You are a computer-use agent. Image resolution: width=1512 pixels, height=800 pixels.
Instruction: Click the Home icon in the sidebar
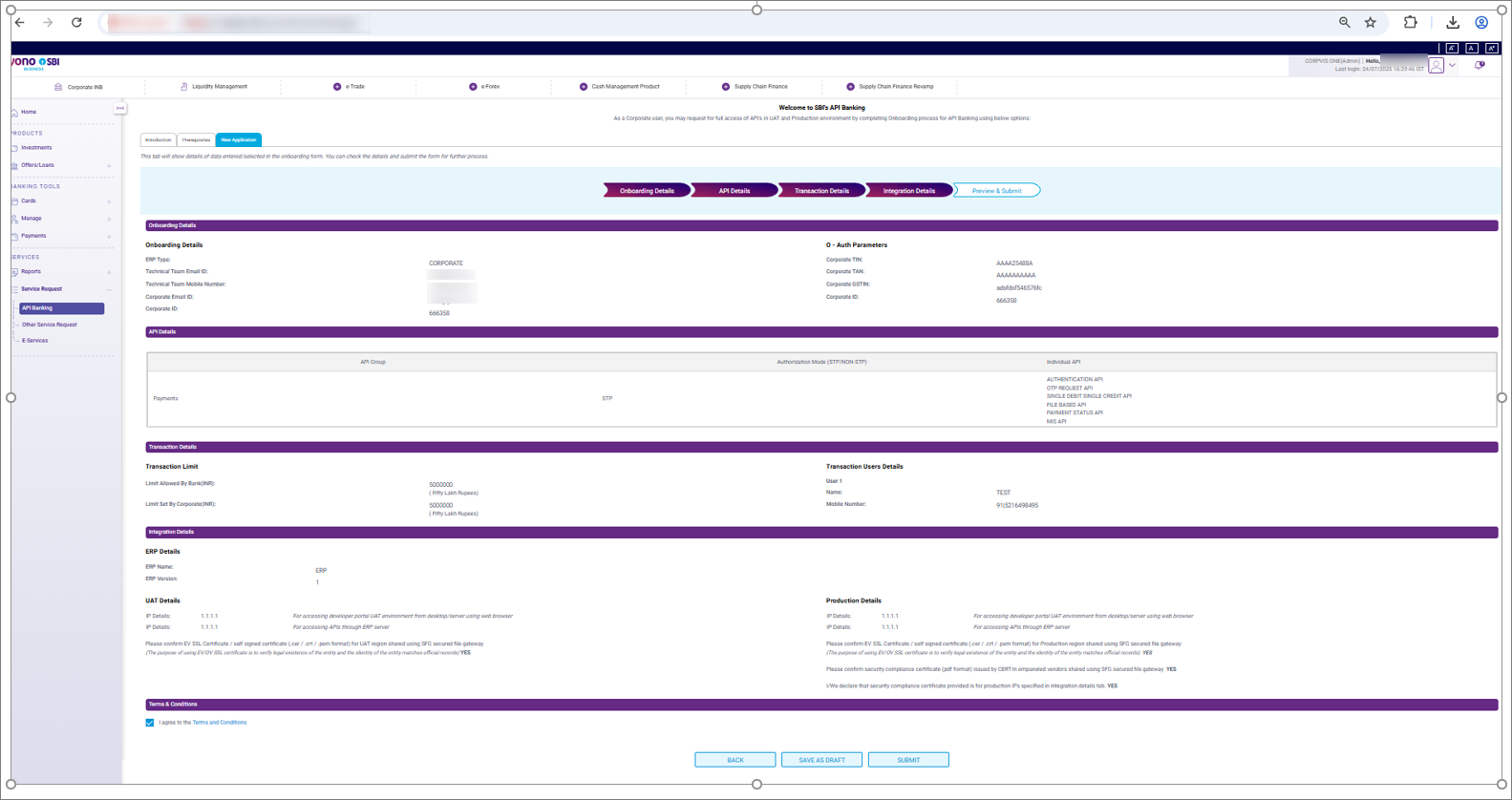[x=14, y=113]
